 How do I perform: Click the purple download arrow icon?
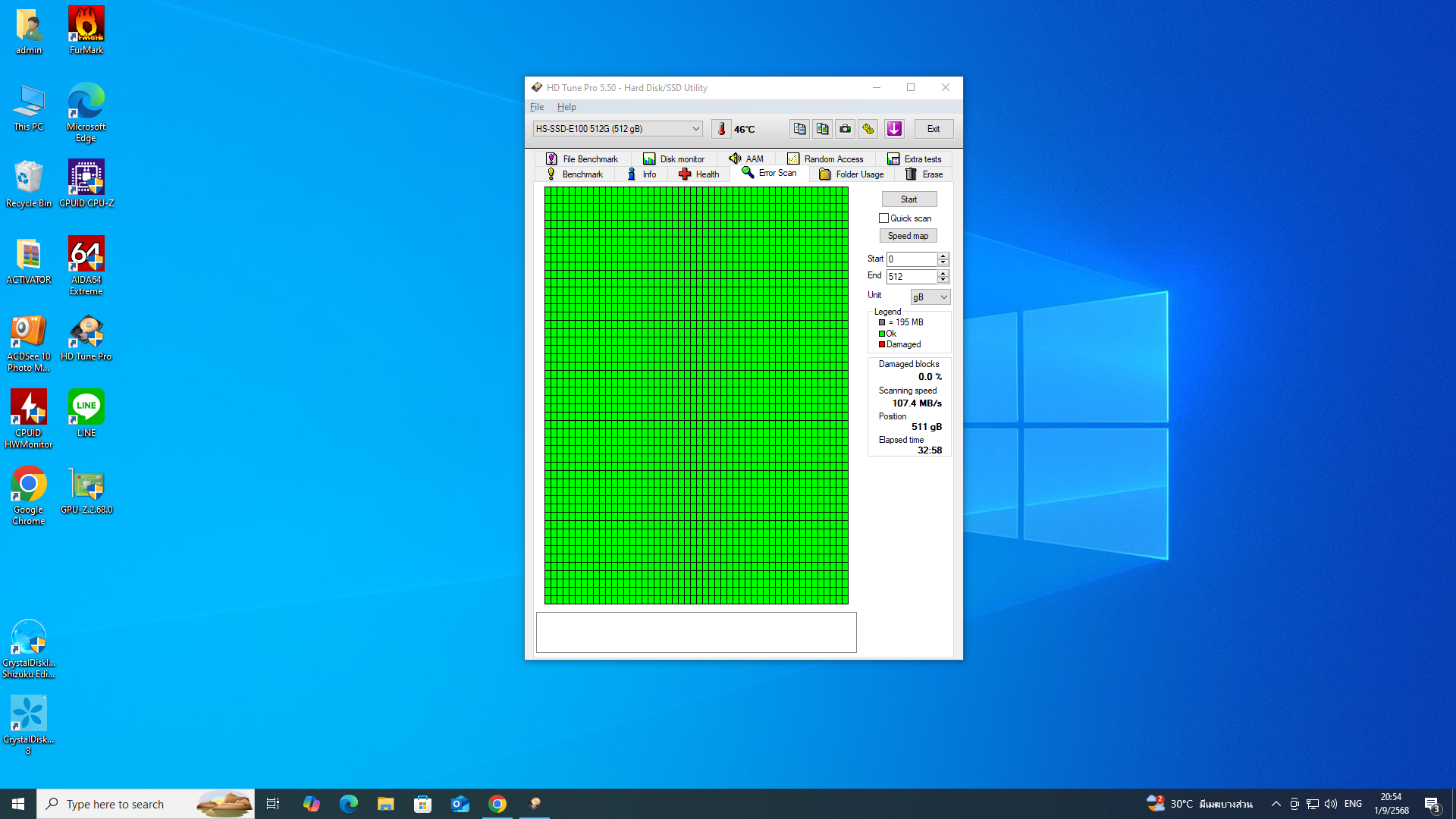point(894,129)
